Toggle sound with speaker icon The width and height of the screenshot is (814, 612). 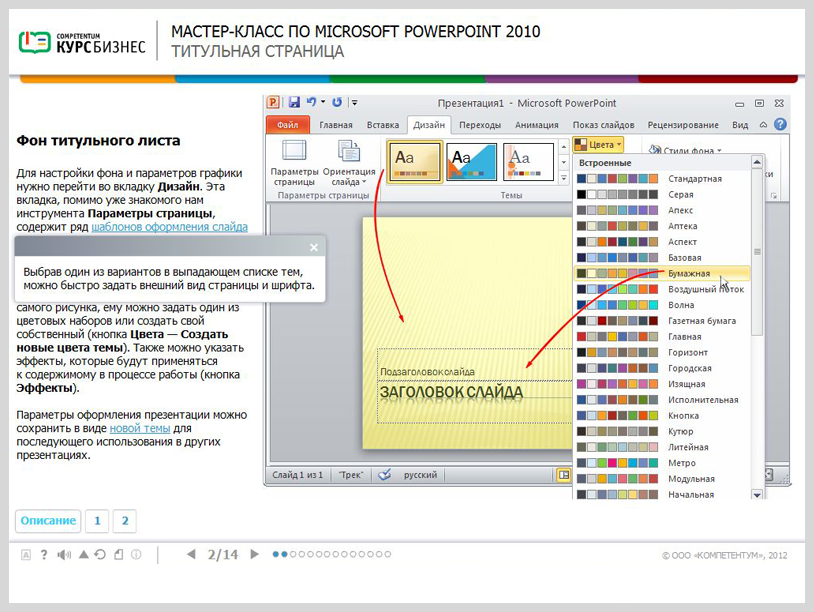64,555
